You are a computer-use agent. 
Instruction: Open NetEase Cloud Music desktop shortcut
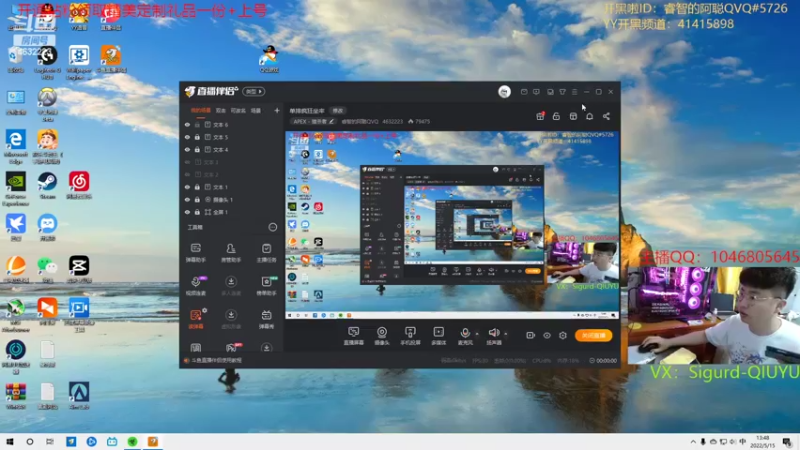[79, 186]
